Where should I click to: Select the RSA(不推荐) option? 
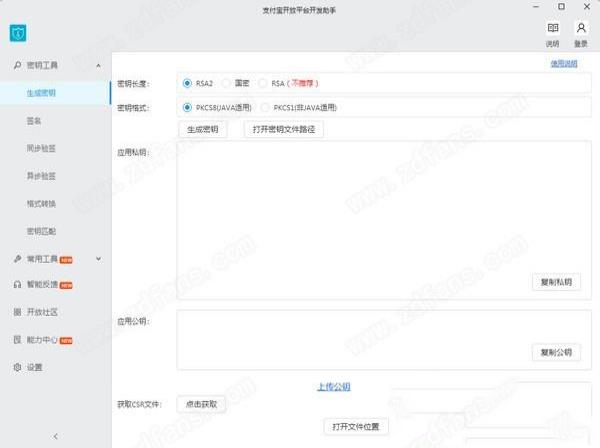tap(262, 83)
